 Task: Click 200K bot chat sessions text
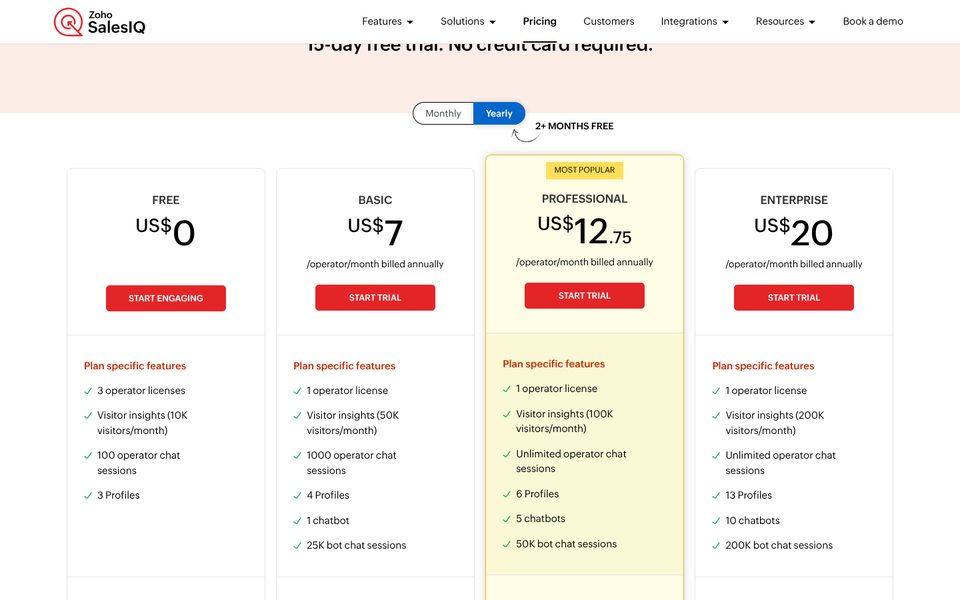pyautogui.click(x=779, y=545)
